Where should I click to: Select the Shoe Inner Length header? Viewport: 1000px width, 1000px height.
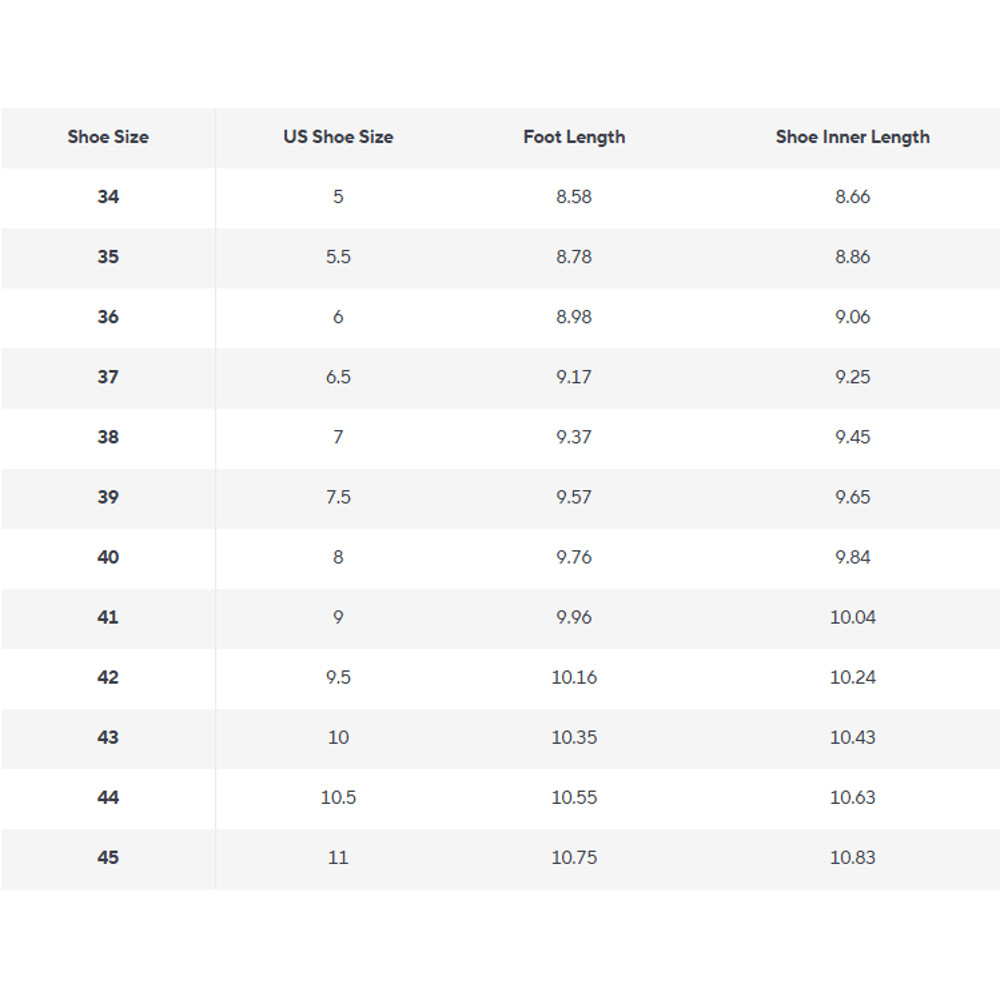coord(852,137)
